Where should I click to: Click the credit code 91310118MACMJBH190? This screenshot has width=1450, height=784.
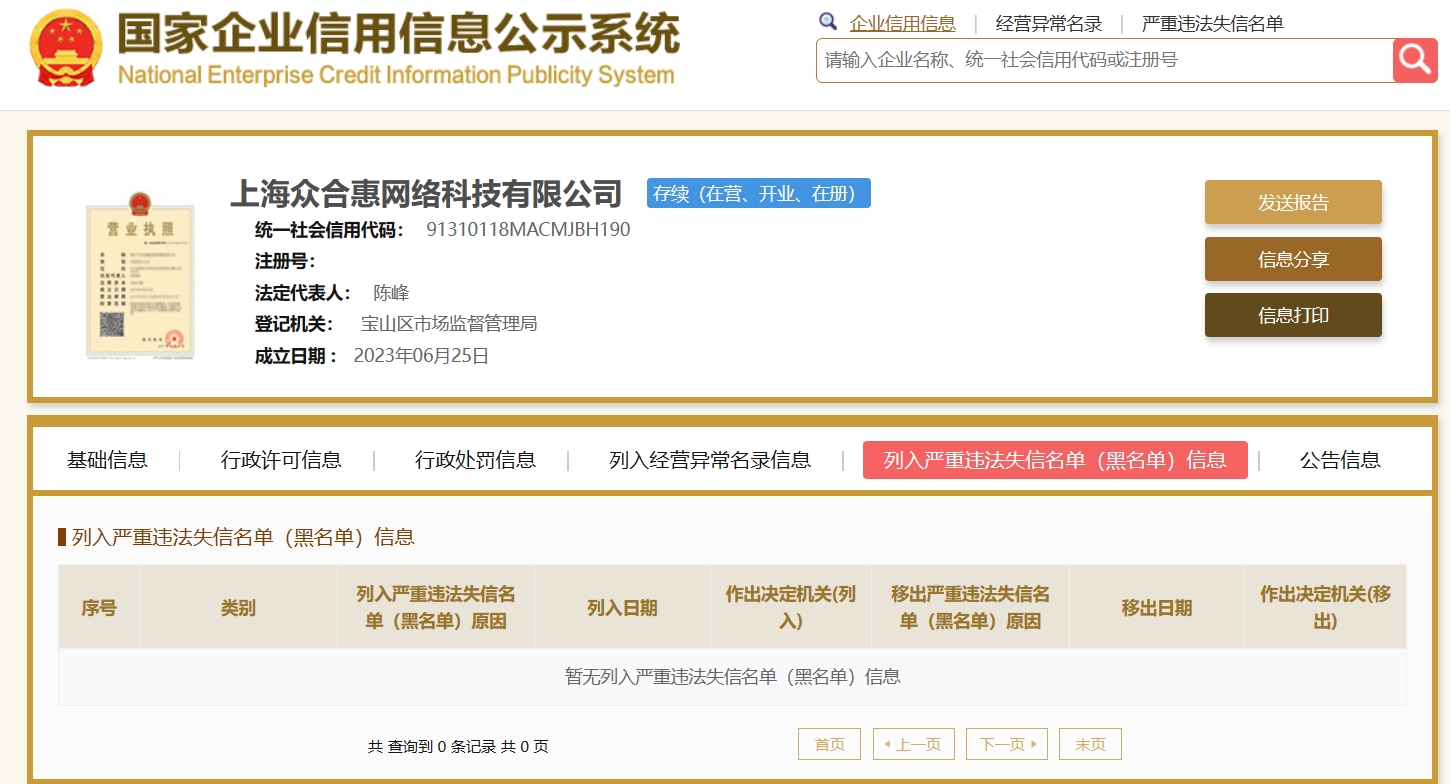[x=528, y=229]
